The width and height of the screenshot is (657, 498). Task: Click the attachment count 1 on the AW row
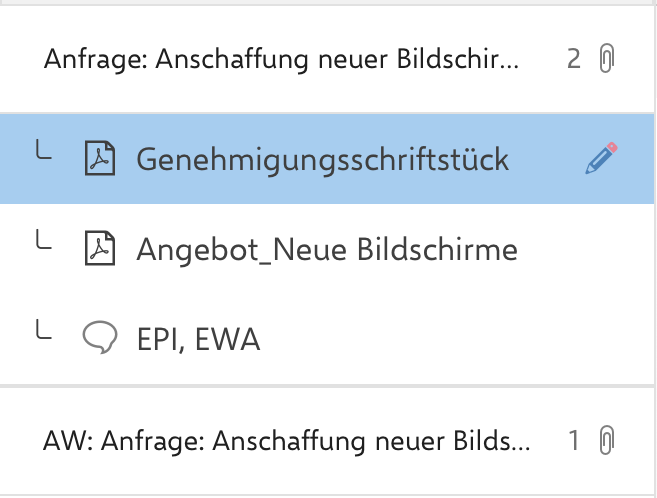[x=573, y=440]
